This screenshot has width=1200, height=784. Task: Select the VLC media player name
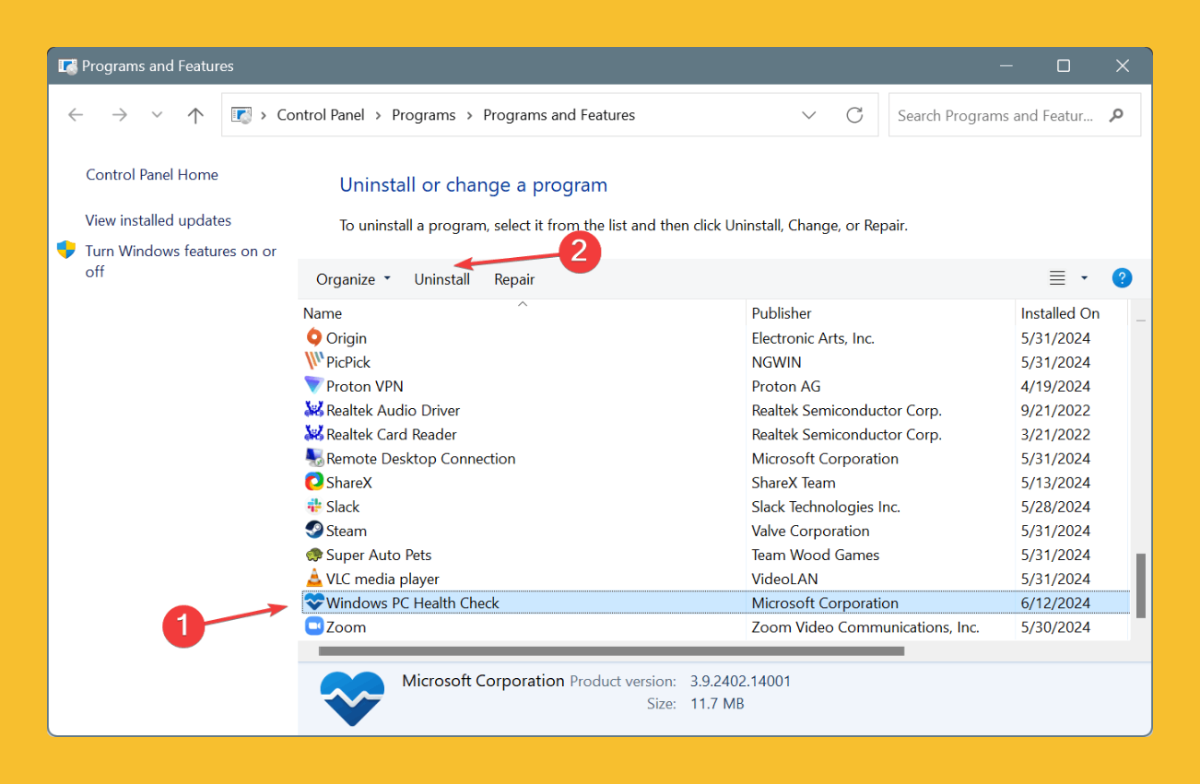point(382,579)
